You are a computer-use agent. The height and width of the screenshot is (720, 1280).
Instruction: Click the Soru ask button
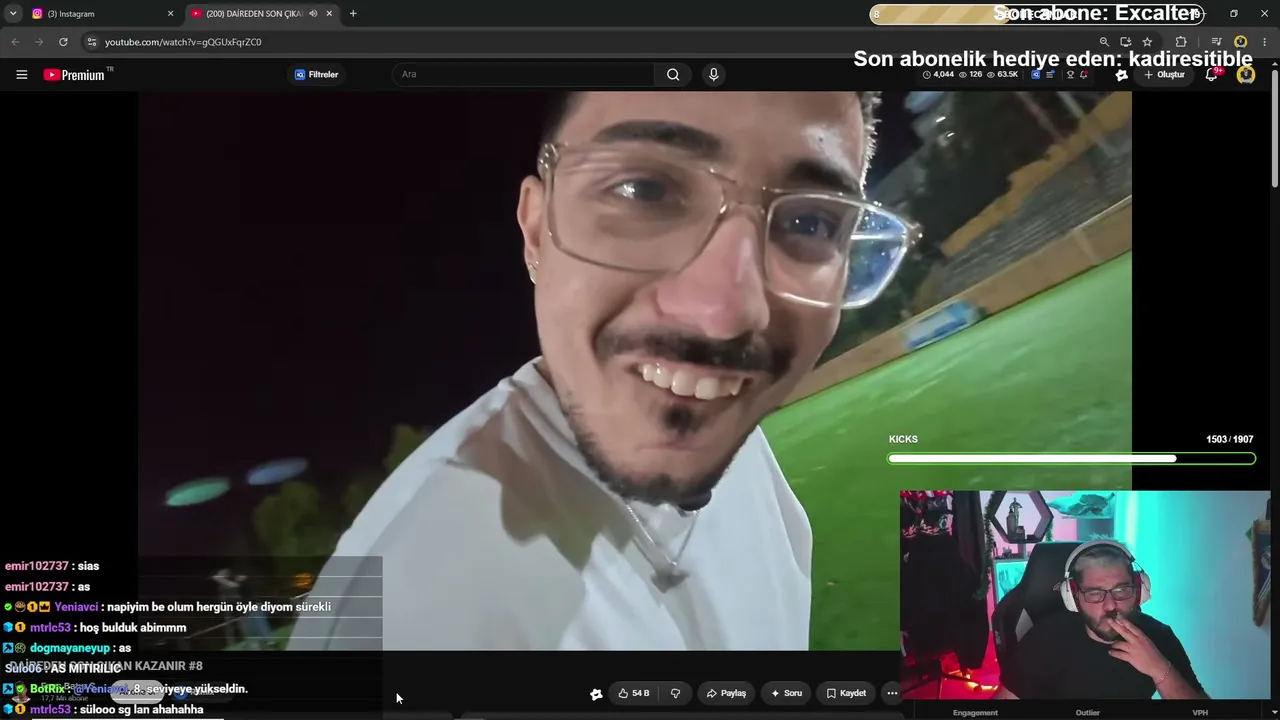tap(786, 694)
